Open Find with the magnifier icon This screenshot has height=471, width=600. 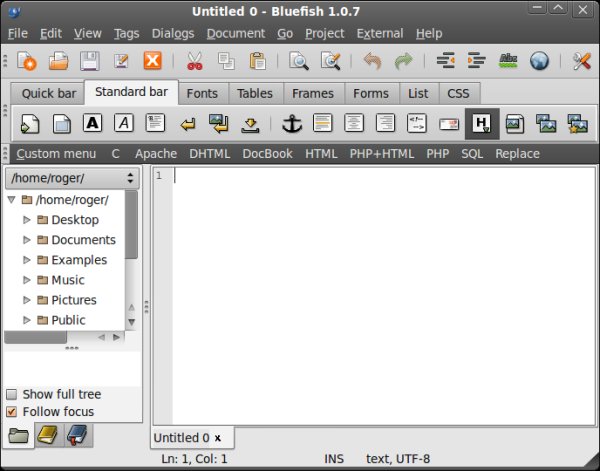tap(299, 61)
